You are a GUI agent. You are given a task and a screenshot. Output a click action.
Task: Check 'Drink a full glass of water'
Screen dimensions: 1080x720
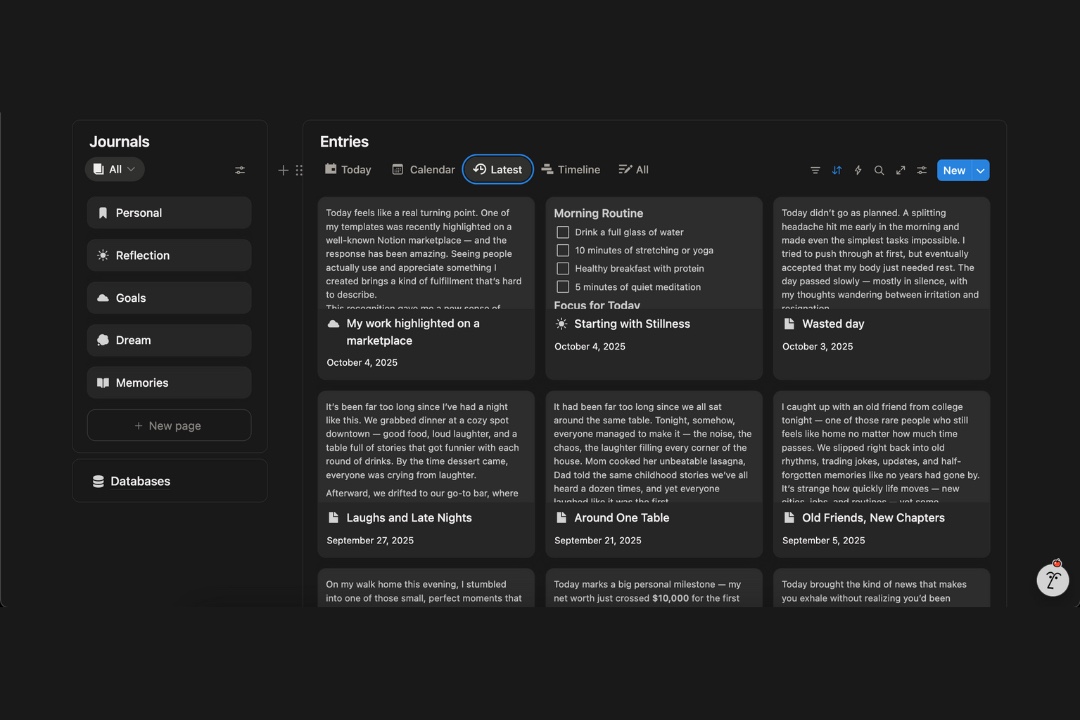[563, 232]
